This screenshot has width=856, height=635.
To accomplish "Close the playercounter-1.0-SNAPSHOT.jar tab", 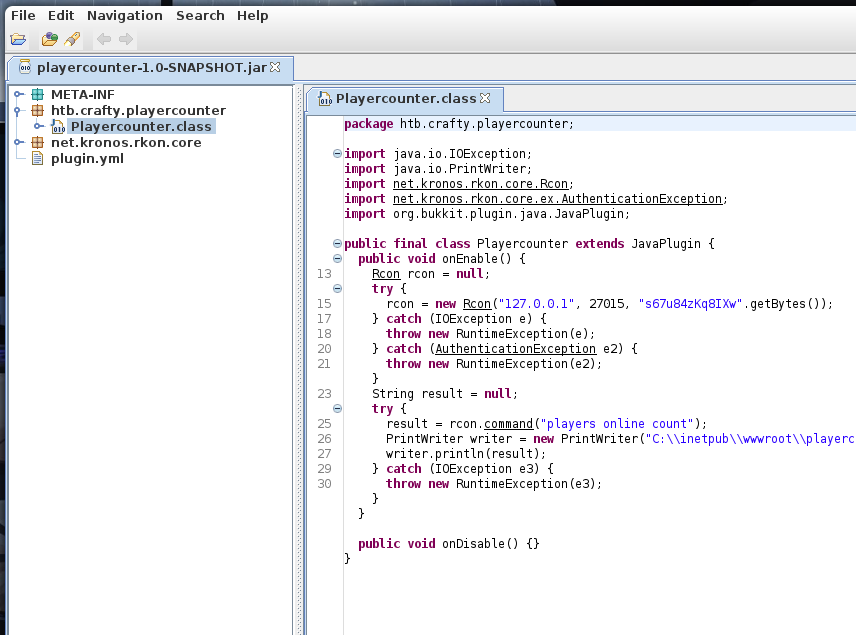I will (275, 67).
